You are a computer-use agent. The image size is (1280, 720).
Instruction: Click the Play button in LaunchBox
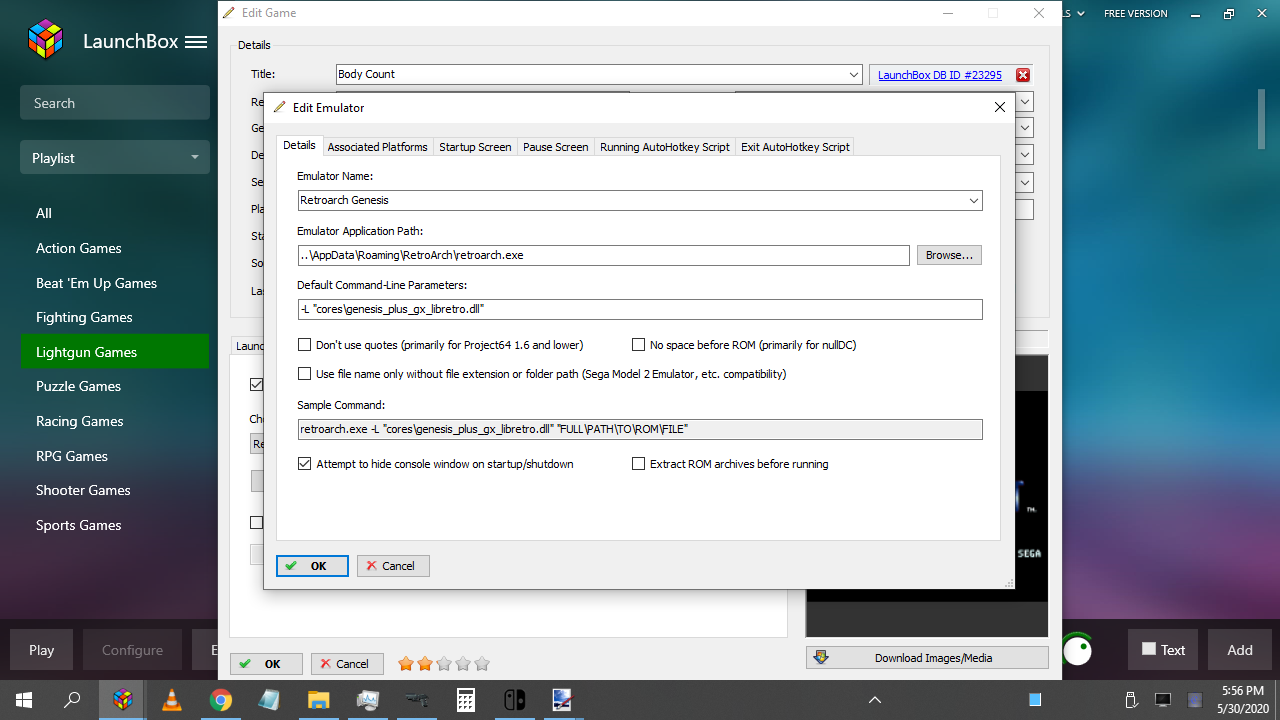coord(41,650)
